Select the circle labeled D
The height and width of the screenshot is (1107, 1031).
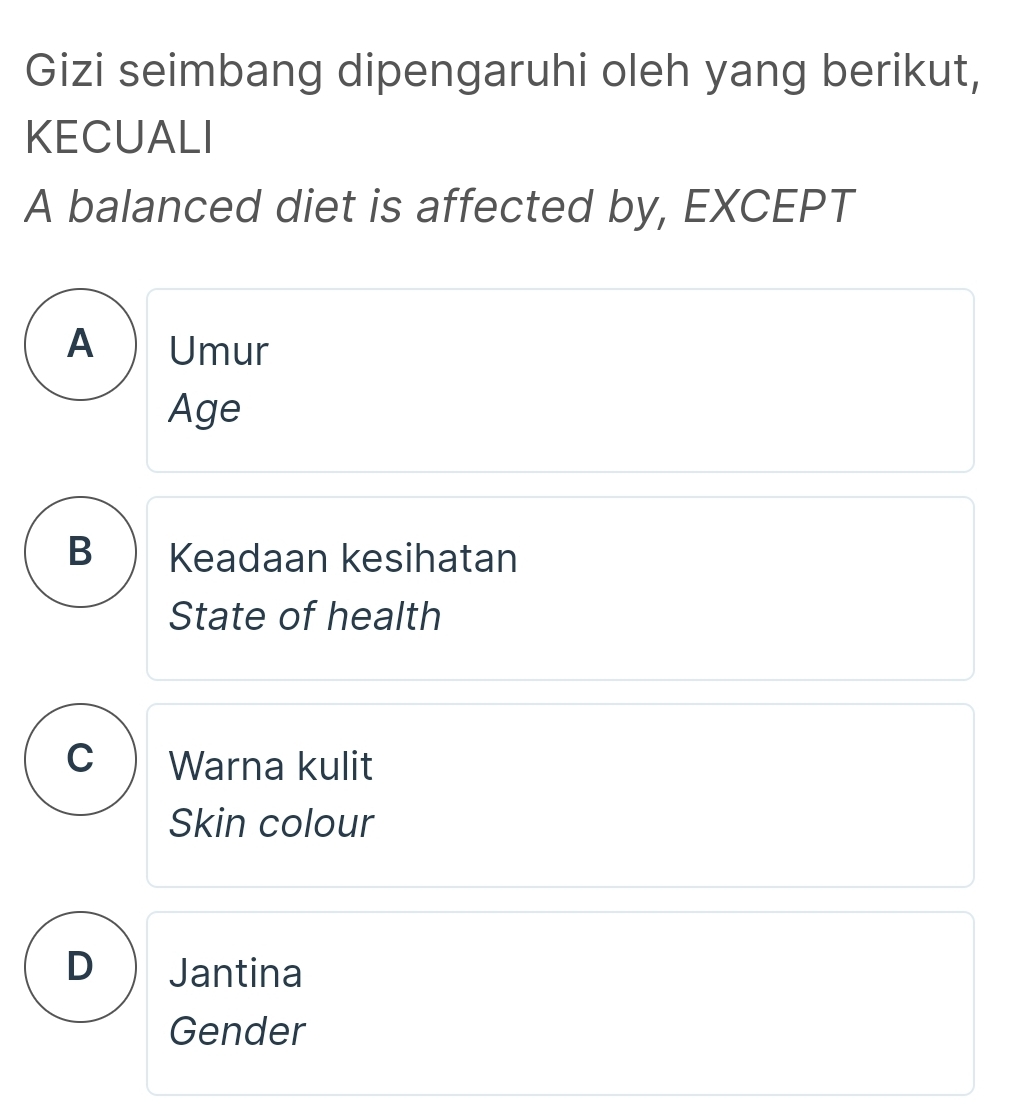click(79, 966)
